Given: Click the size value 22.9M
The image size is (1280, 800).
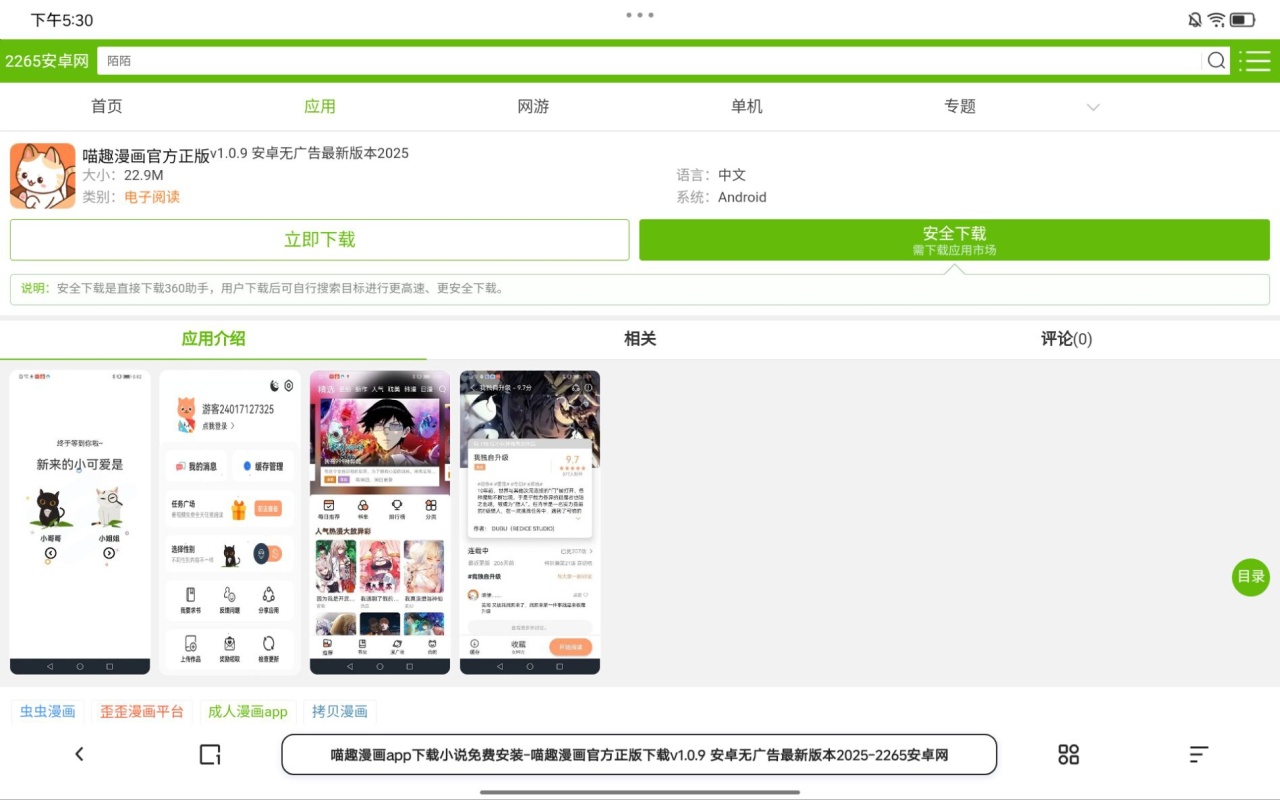Looking at the screenshot, I should (144, 175).
